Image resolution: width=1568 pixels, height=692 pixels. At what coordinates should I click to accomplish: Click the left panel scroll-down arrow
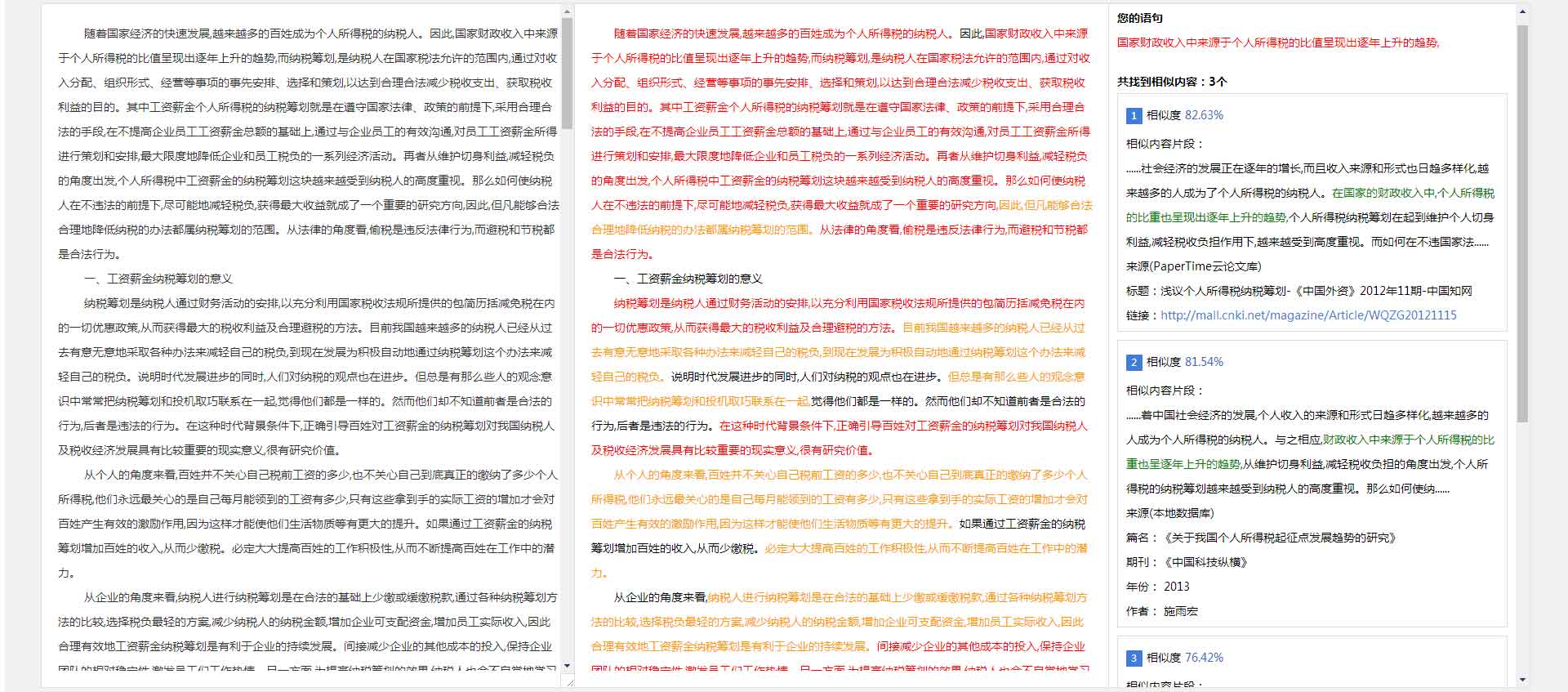pos(567,667)
